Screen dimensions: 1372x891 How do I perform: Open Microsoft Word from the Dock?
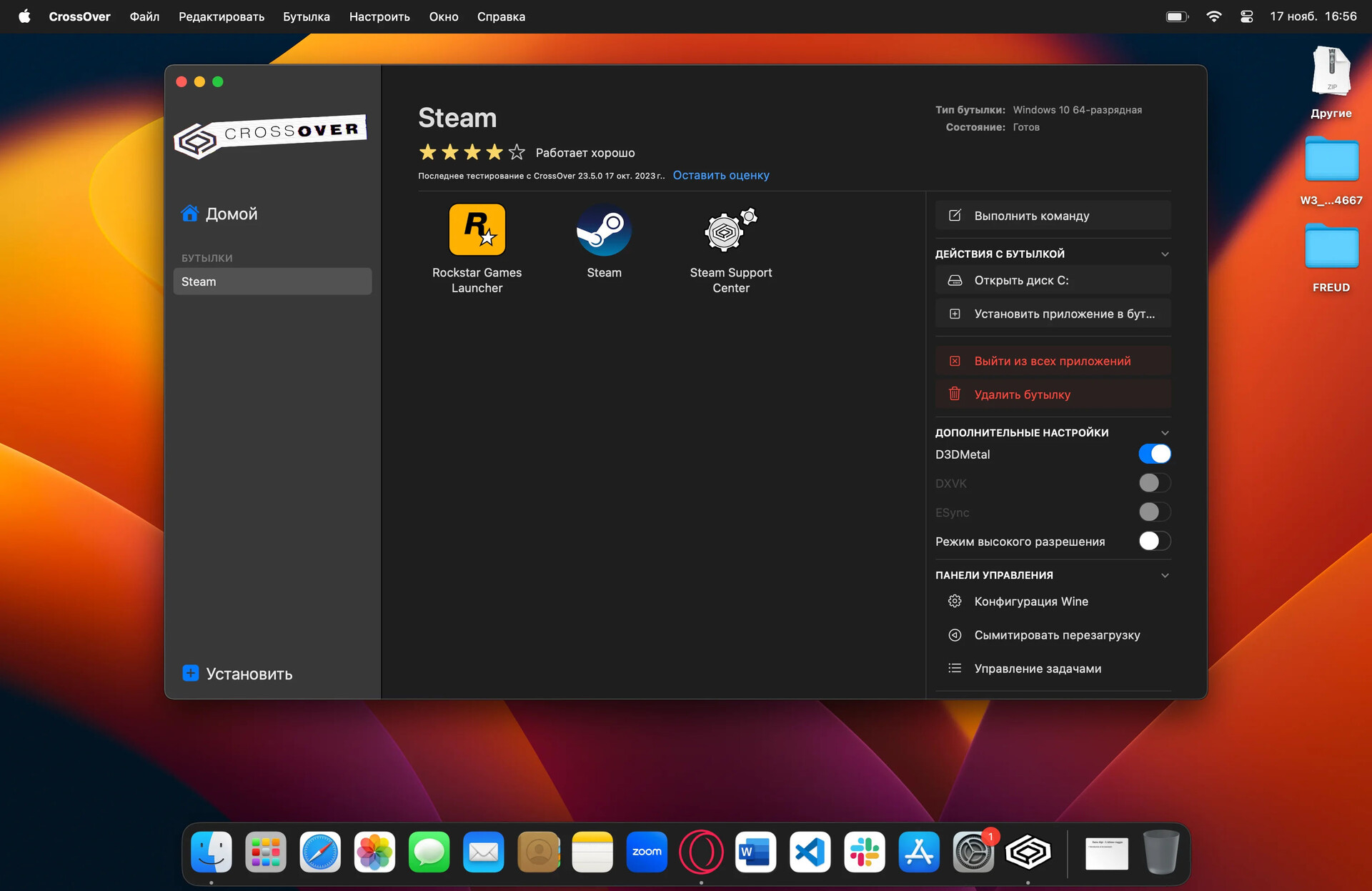[755, 852]
